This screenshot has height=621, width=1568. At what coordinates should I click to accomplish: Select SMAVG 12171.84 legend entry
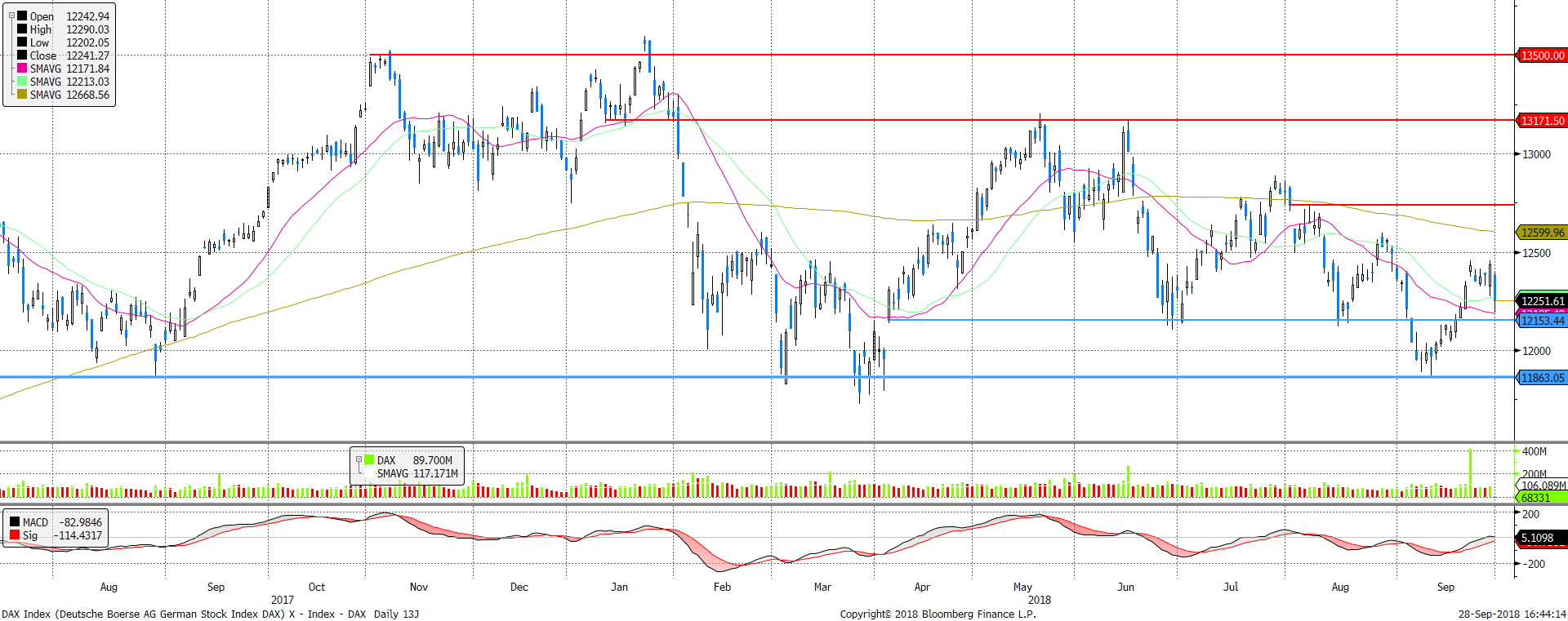coord(69,69)
